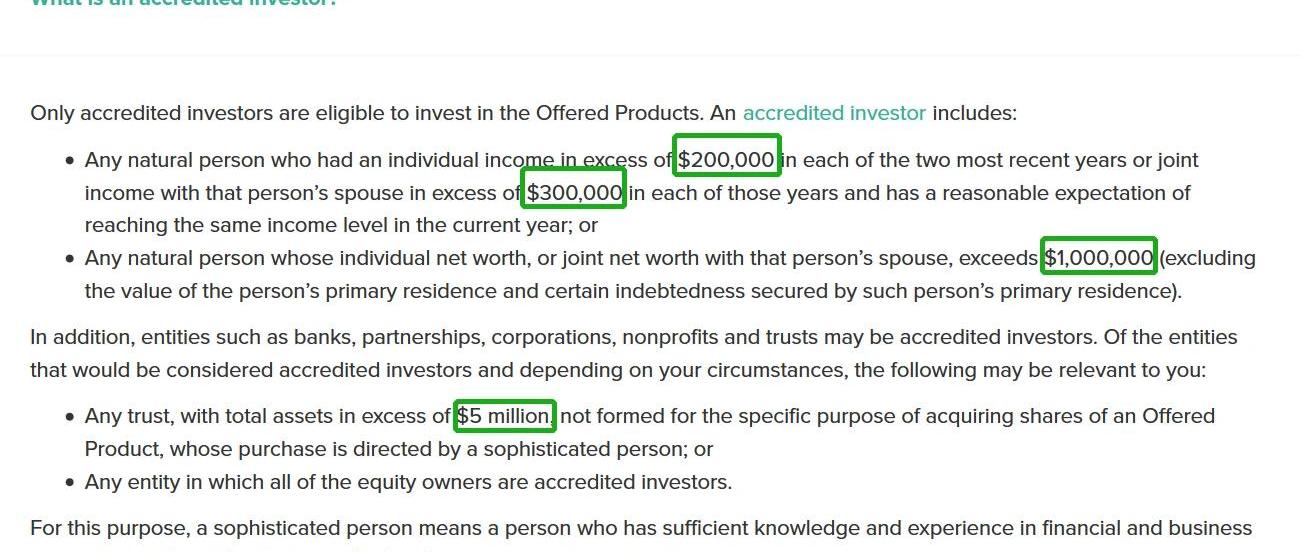Click the highlighted $5 million amount
This screenshot has height=552, width=1301.
[505, 416]
